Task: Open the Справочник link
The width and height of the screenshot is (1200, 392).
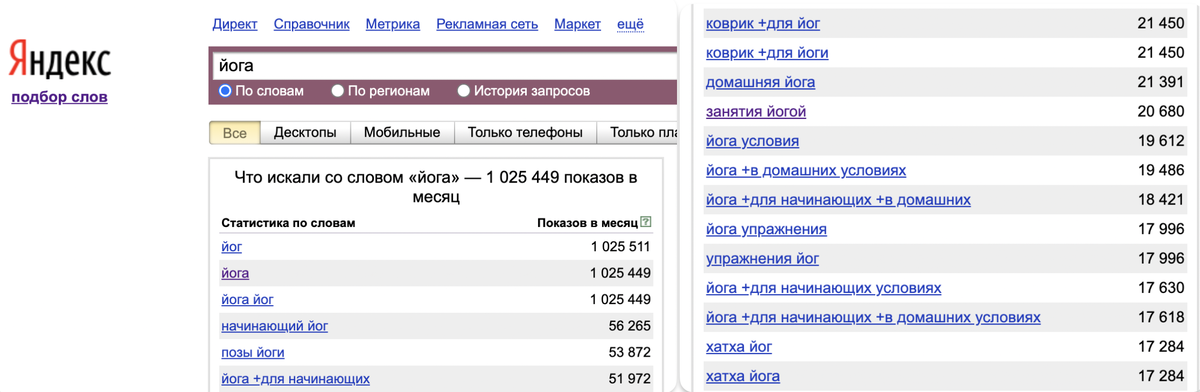Action: click(311, 24)
